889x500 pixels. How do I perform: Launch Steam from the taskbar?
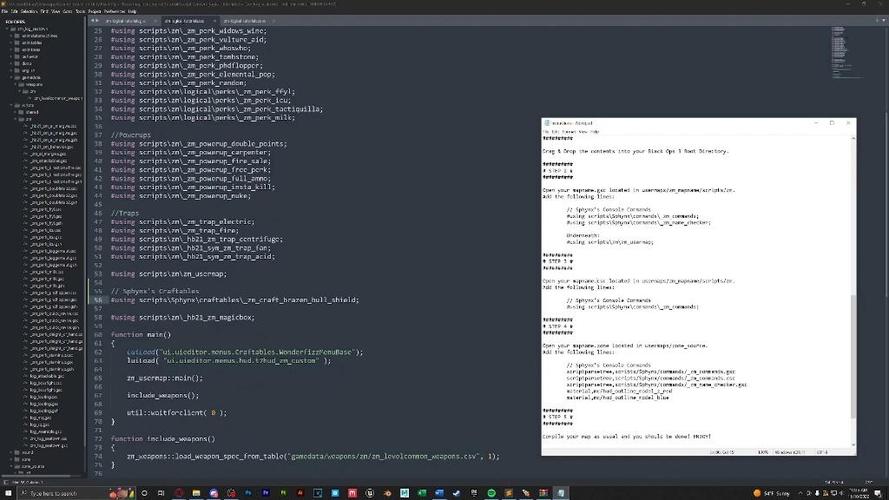point(456,493)
